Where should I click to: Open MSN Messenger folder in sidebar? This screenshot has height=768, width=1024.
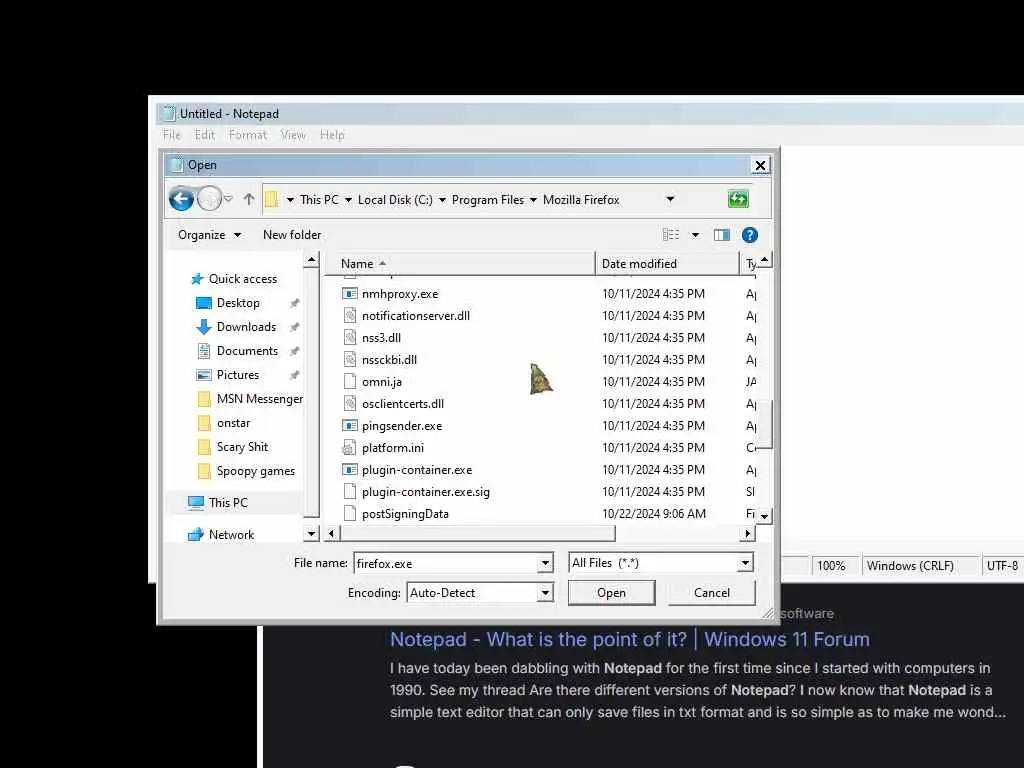point(249,399)
